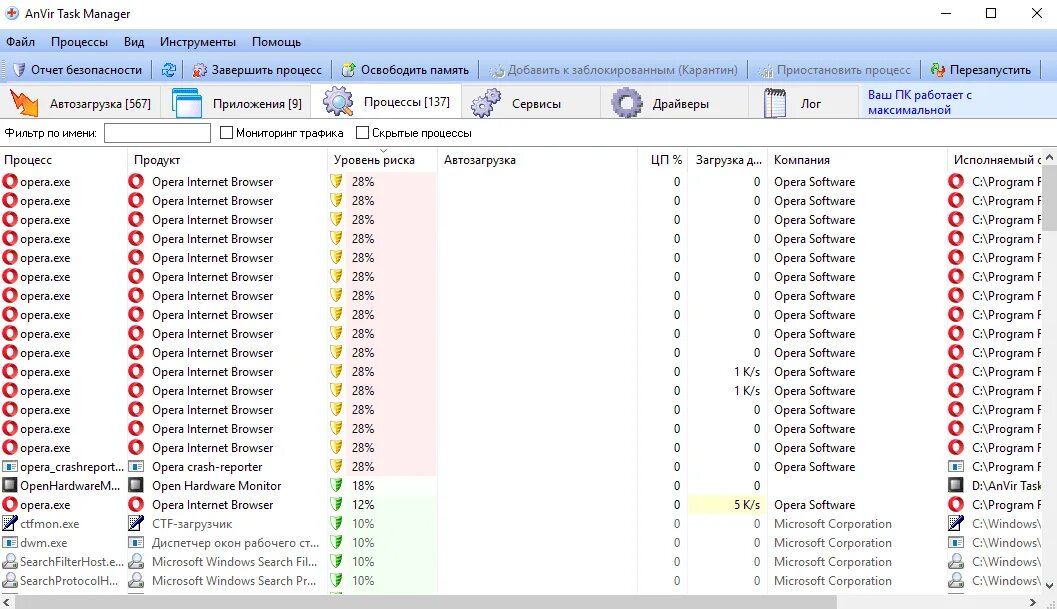Click the Перезапустить toolbar icon
This screenshot has width=1057, height=609.
click(x=937, y=69)
